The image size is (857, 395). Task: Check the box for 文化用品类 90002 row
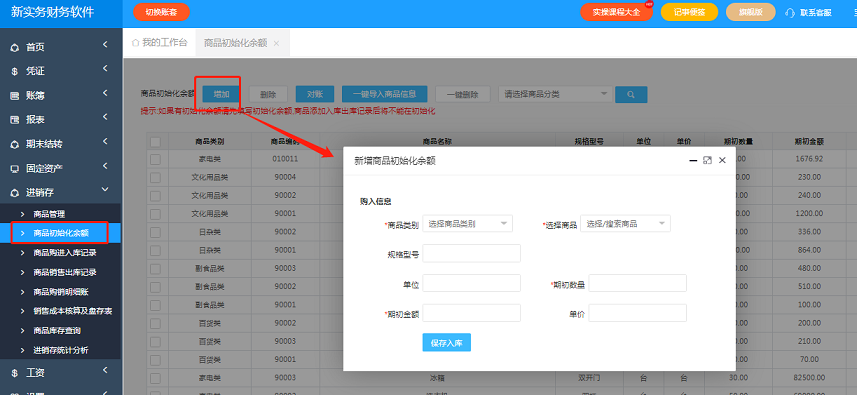155,195
